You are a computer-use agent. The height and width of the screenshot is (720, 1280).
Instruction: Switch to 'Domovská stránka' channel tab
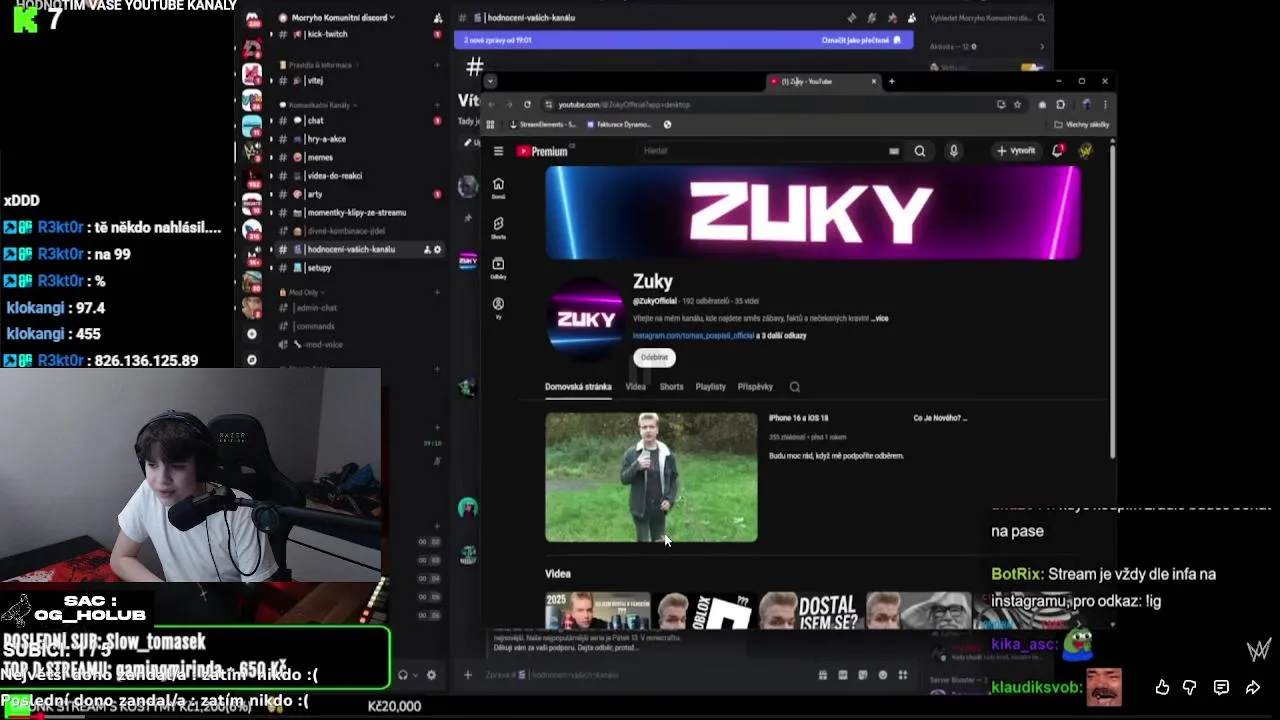coord(578,387)
